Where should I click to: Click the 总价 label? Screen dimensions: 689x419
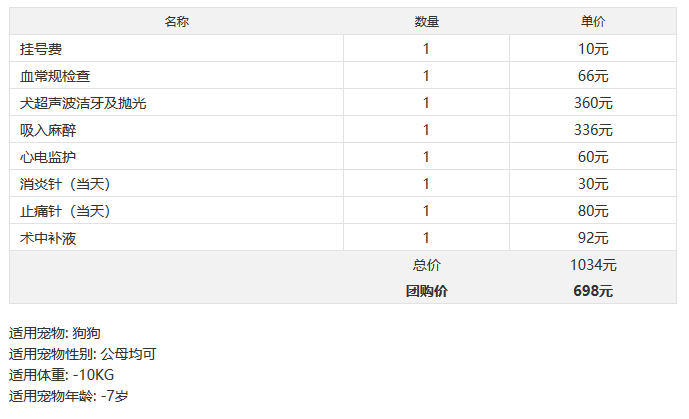tap(426, 265)
